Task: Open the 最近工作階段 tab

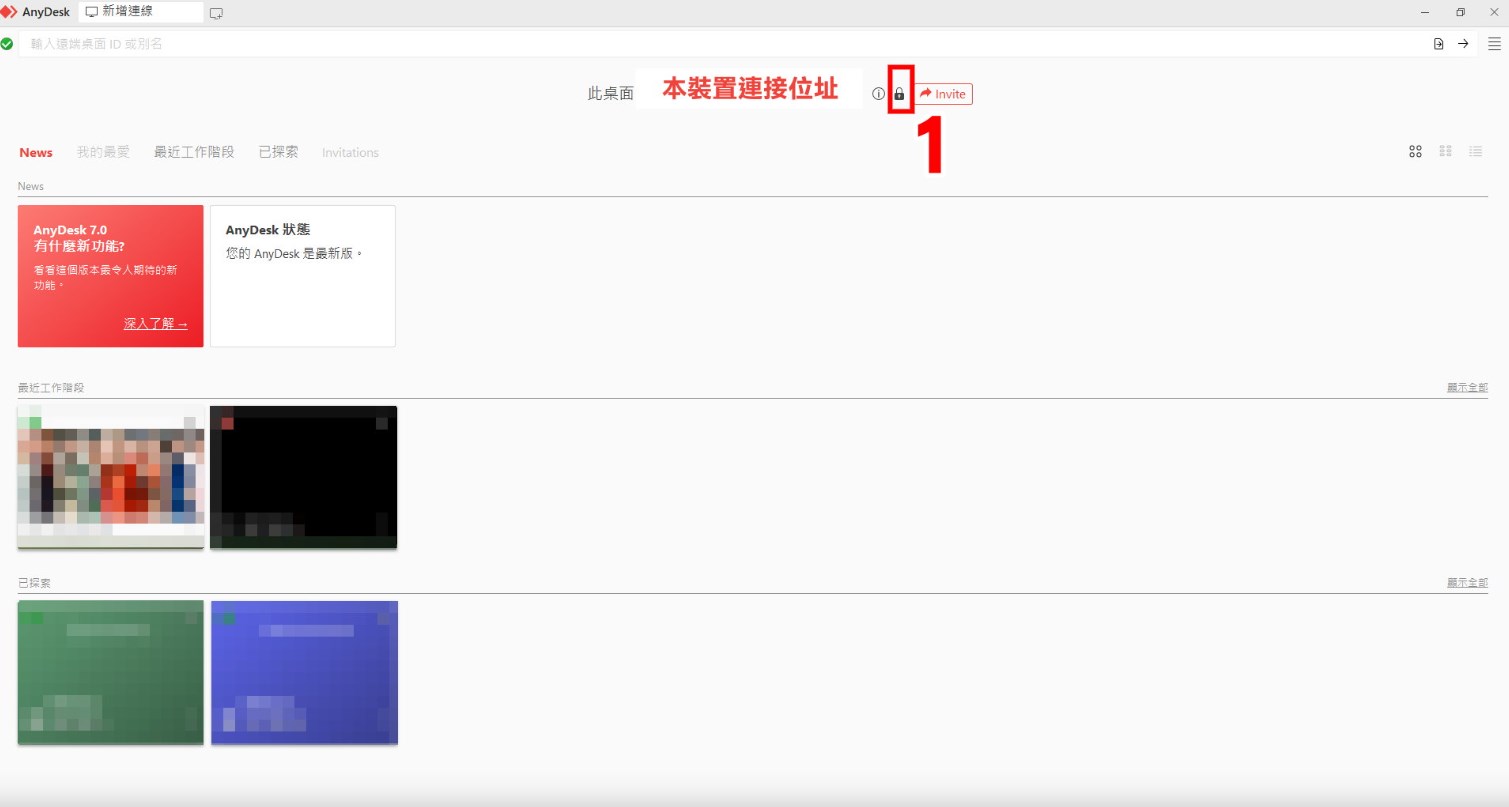Action: coord(194,153)
